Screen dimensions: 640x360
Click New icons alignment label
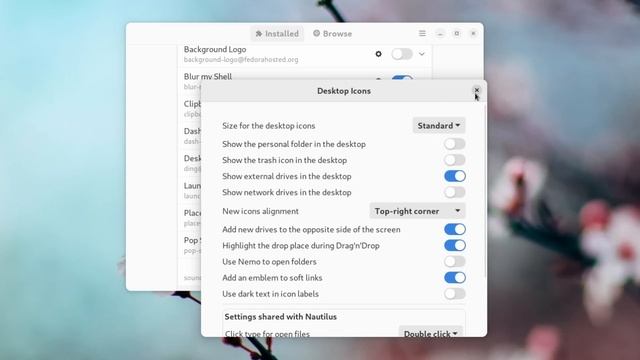click(260, 211)
